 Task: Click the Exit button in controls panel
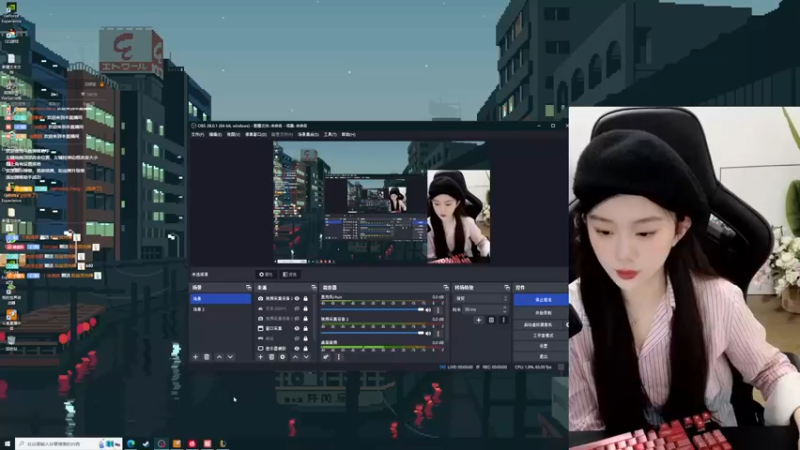point(541,357)
